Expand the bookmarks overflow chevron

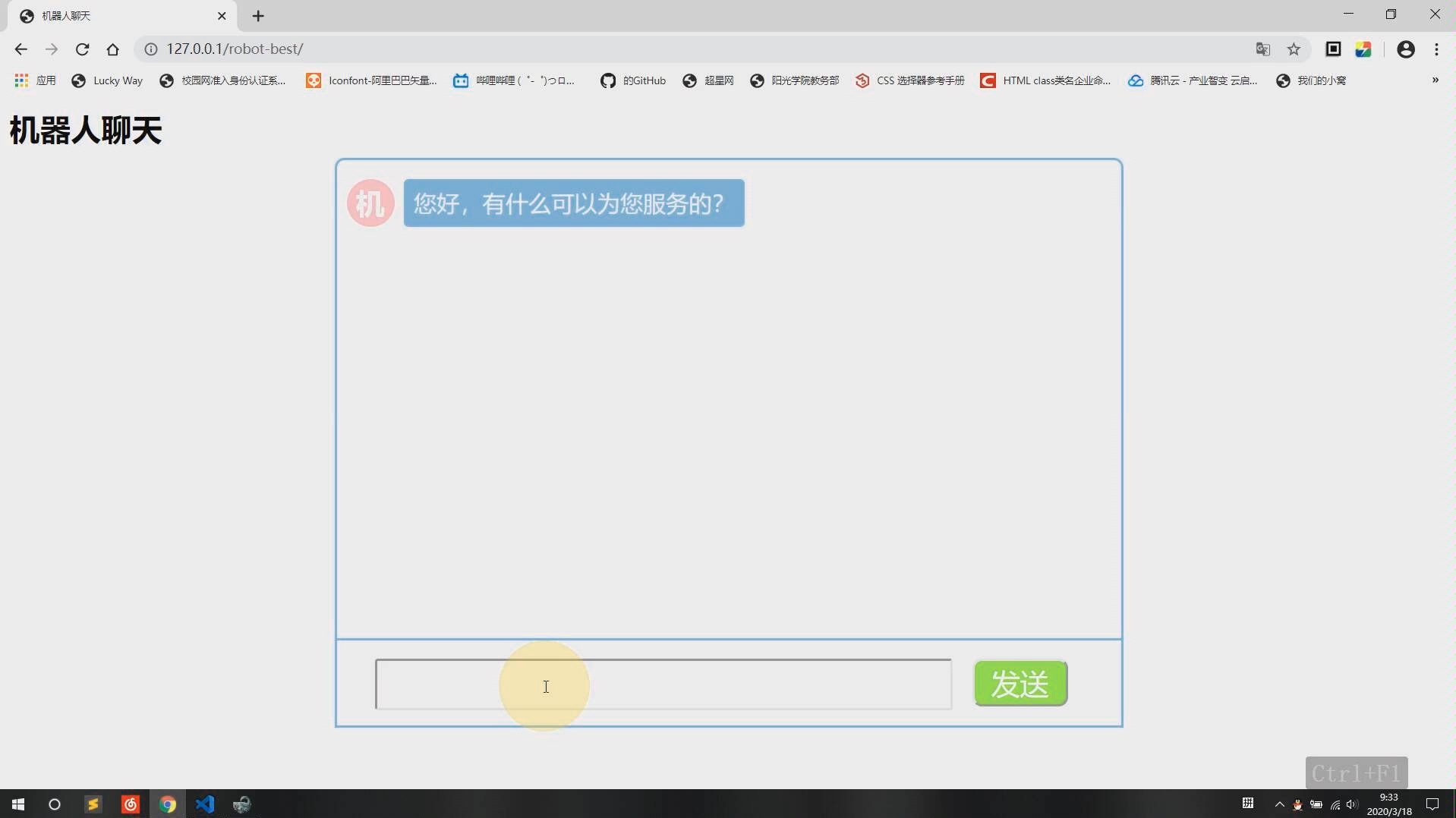[x=1435, y=80]
